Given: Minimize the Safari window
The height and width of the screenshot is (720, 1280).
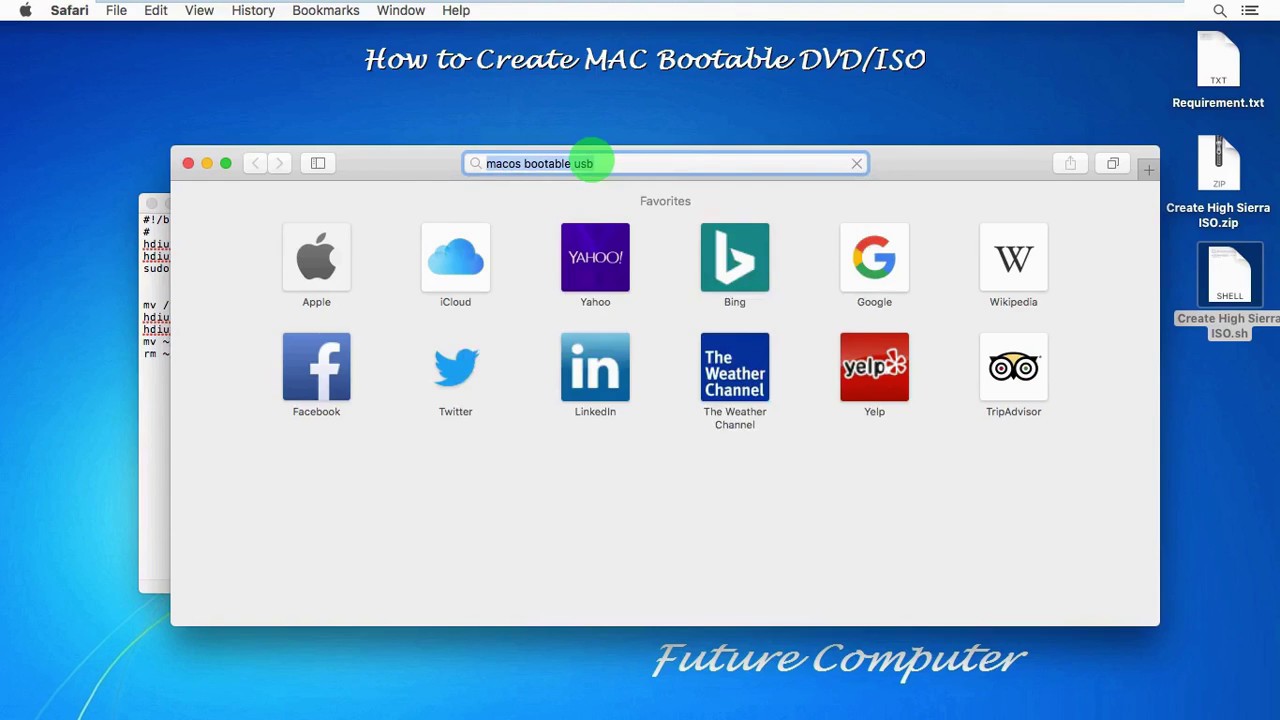Looking at the screenshot, I should tap(207, 163).
